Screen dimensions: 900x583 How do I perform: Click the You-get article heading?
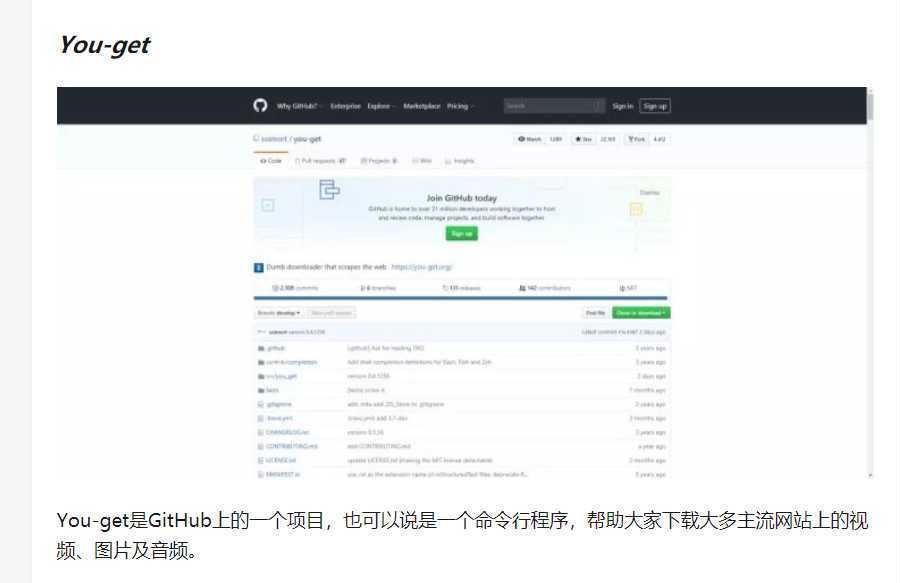[104, 45]
